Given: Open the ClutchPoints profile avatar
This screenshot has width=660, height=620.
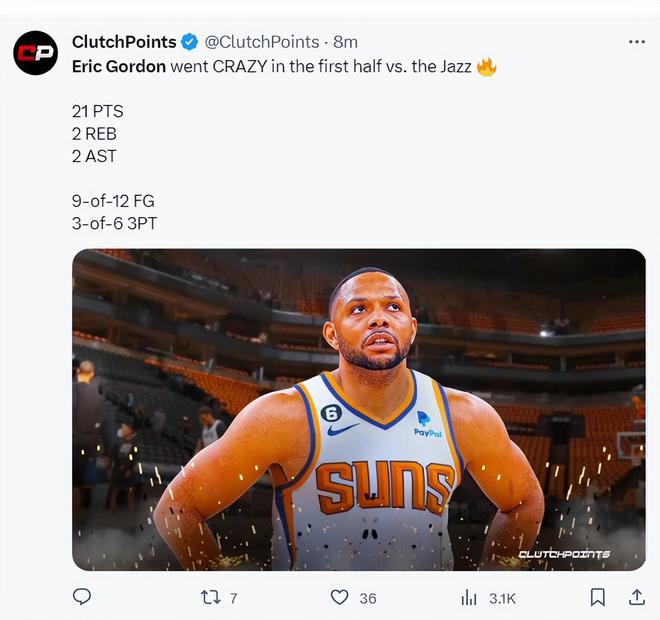Looking at the screenshot, I should pos(36,54).
